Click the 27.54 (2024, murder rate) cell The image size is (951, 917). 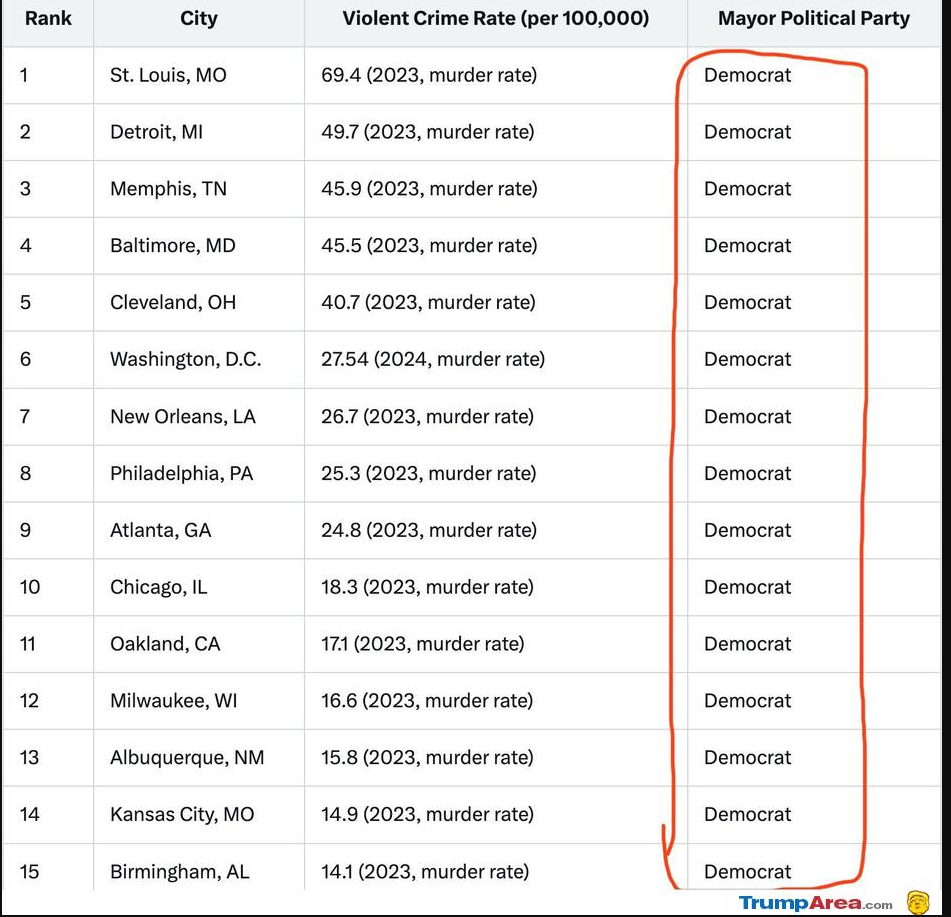click(x=496, y=360)
